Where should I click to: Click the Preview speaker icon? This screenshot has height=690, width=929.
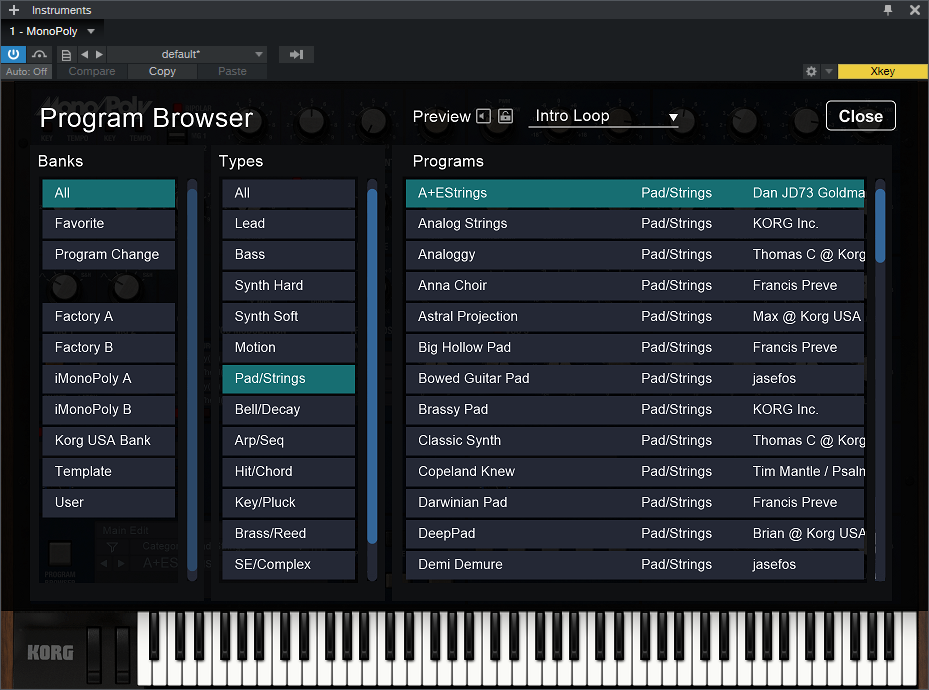484,116
